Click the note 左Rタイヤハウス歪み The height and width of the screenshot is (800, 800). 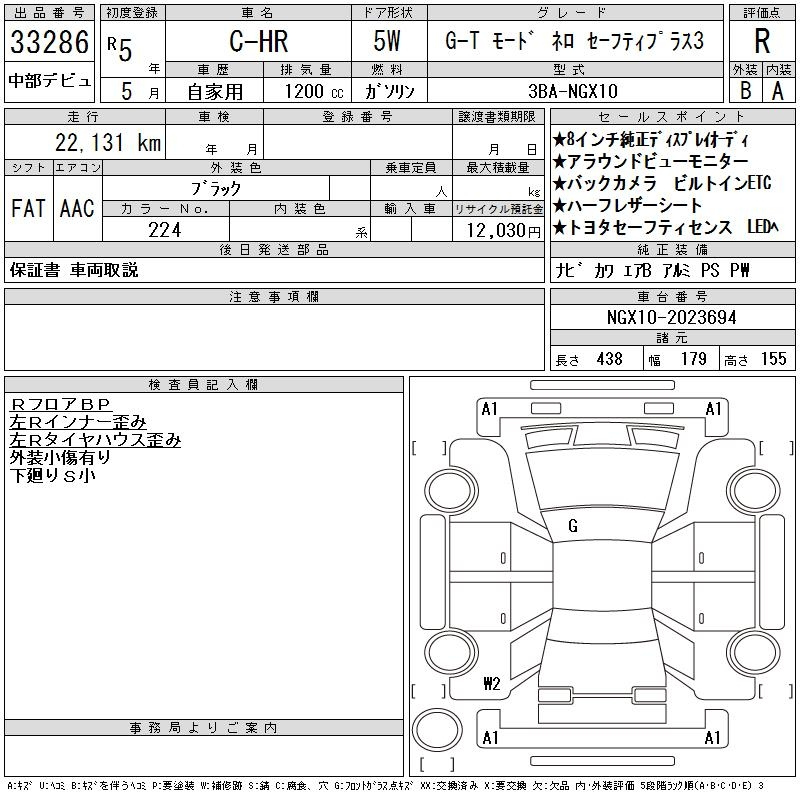point(95,440)
